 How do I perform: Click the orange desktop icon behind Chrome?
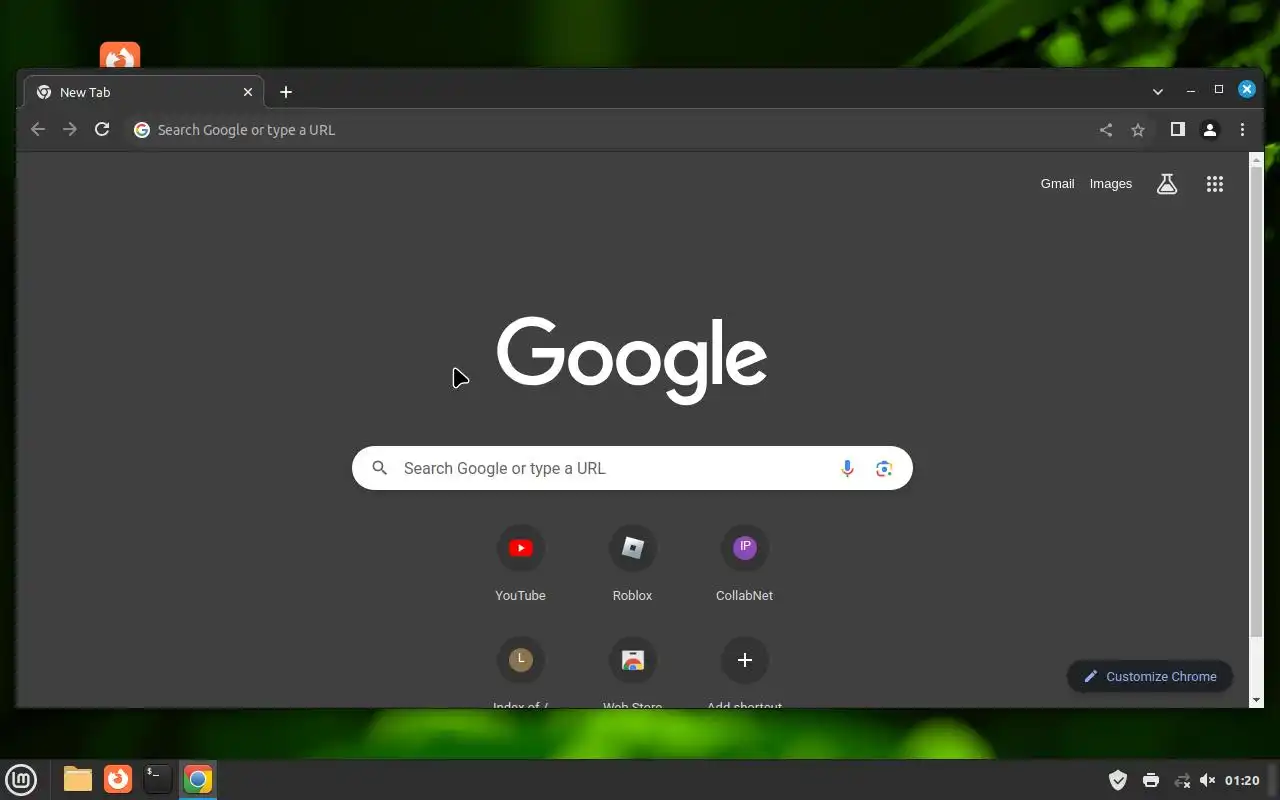[x=120, y=55]
